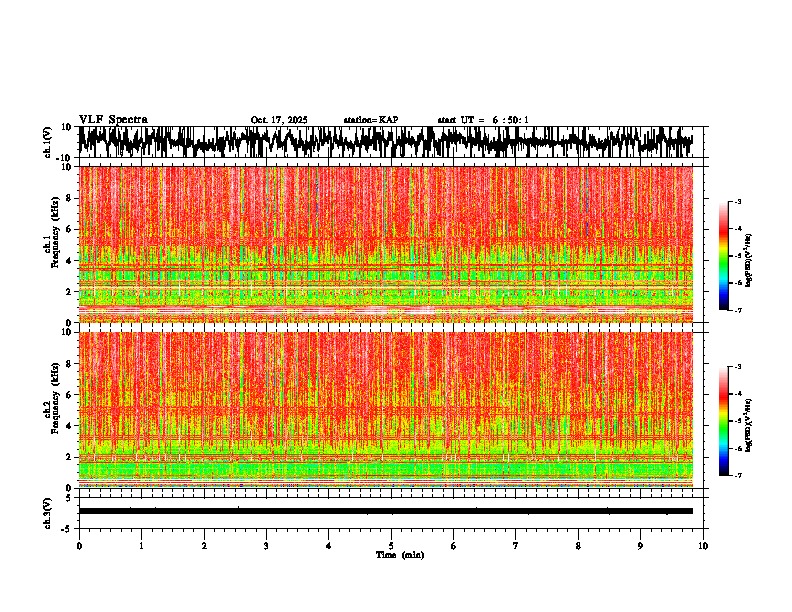
Task: Click the "-7" label on ch.1 color bar
Action: [x=737, y=310]
